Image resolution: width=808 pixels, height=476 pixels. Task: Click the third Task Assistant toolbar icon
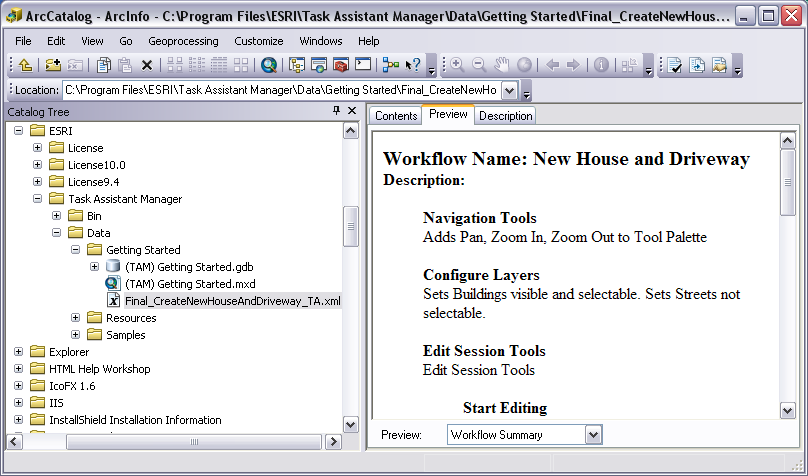[x=719, y=65]
